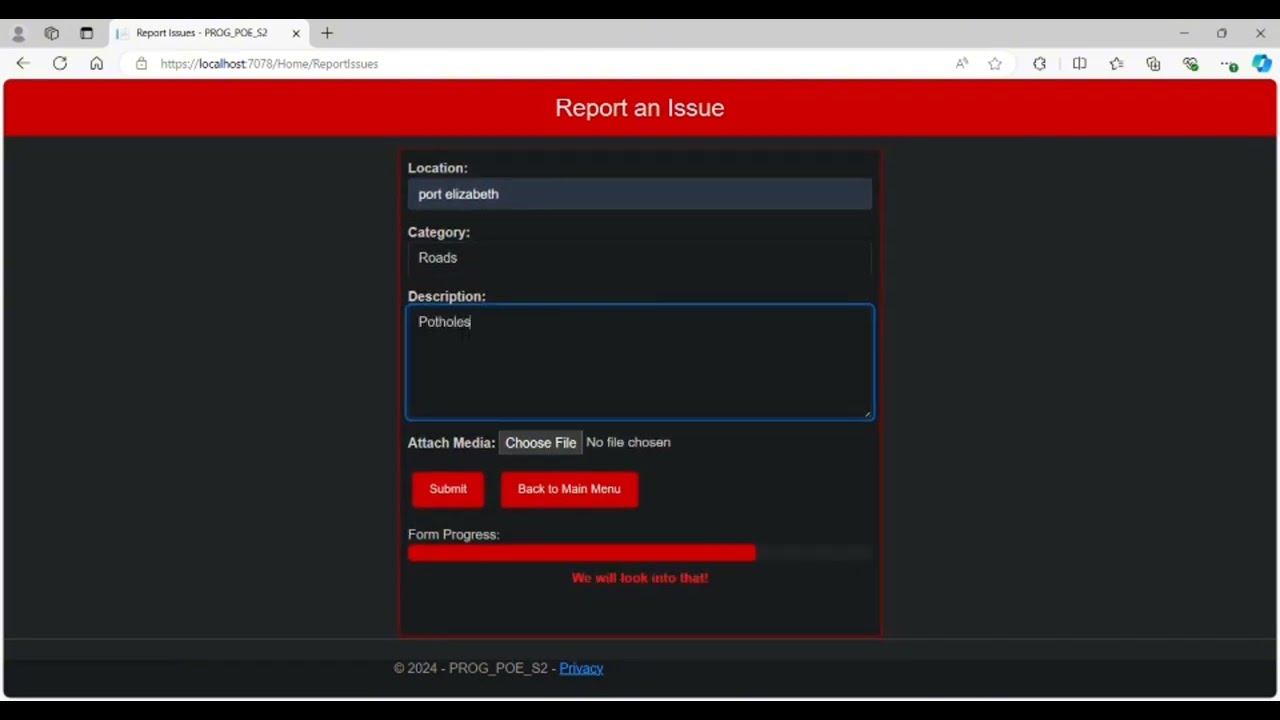This screenshot has height=720, width=1280.
Task: Activate the read aloud icon
Action: (x=962, y=63)
